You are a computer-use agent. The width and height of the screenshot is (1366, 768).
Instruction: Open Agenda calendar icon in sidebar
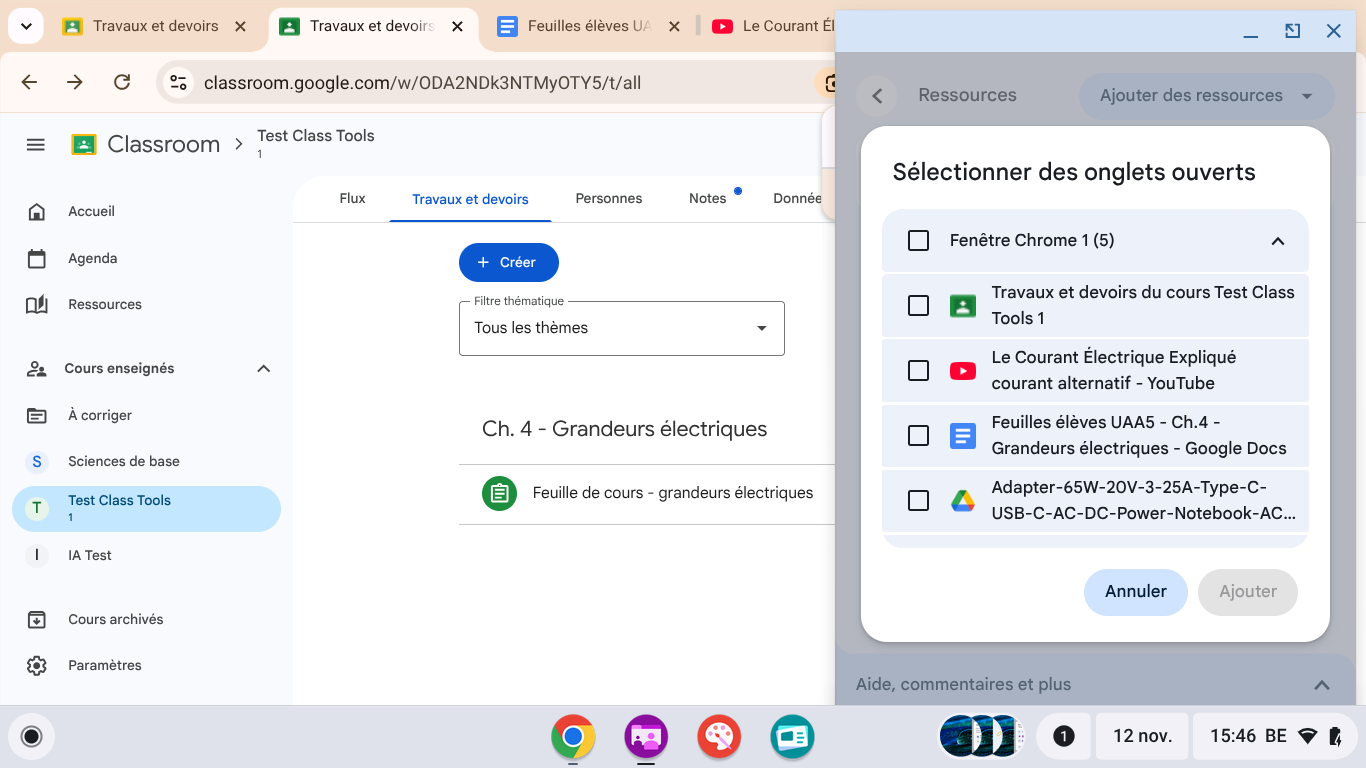click(x=37, y=259)
